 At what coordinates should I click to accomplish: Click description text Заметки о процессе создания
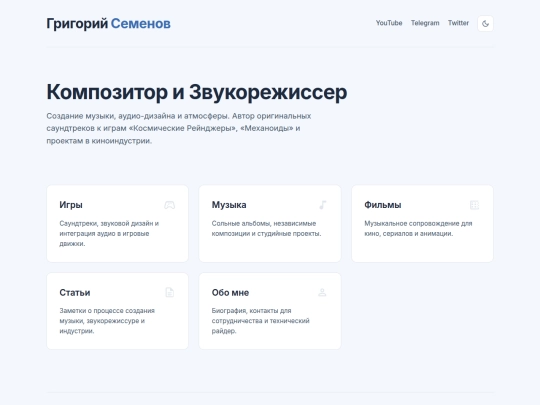coord(107,321)
